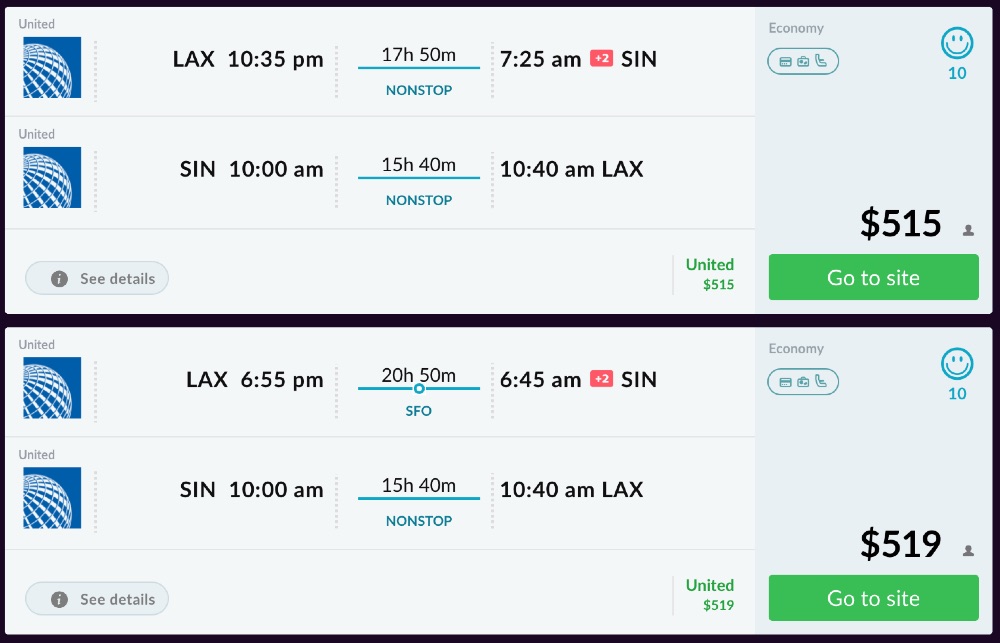Select the 17h 50m nonstop duration line
This screenshot has height=643, width=1000.
click(x=419, y=68)
